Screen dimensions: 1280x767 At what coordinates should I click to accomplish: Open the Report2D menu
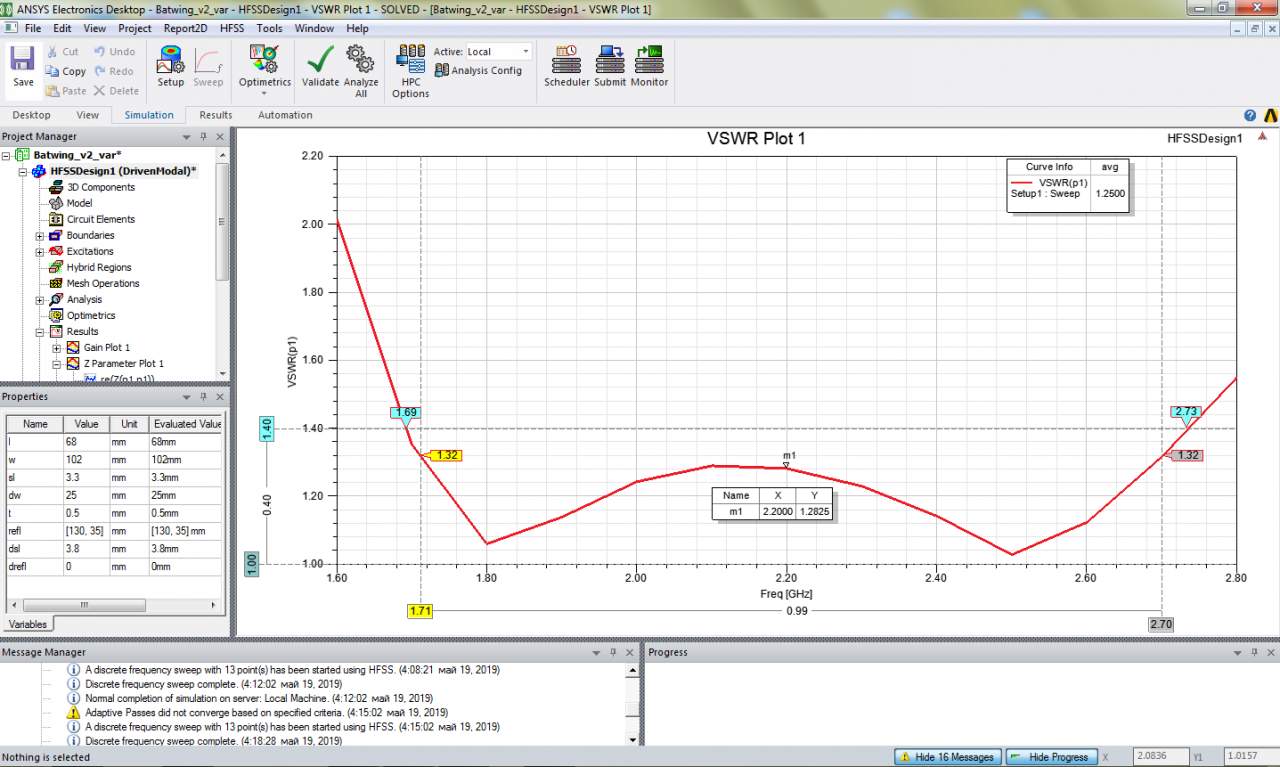185,29
